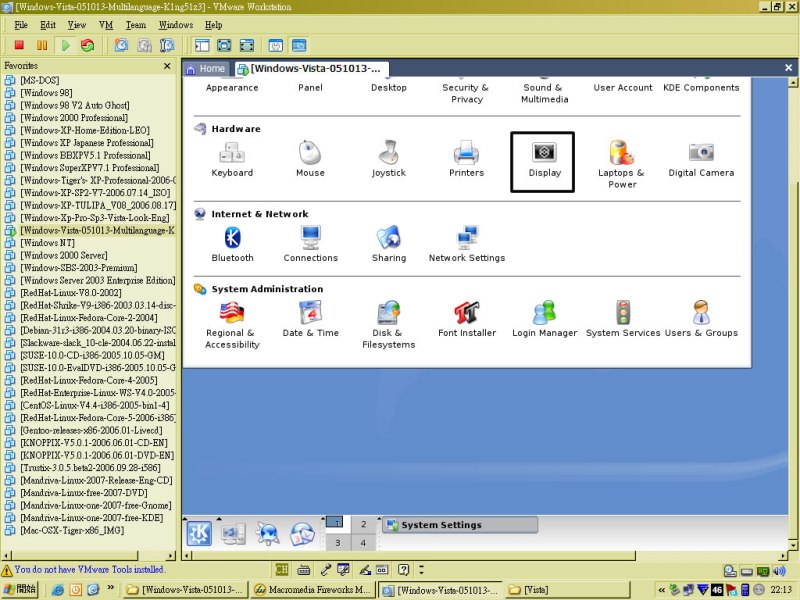Screen dimensions: 800x600
Task: Open the VM menu
Action: point(106,24)
